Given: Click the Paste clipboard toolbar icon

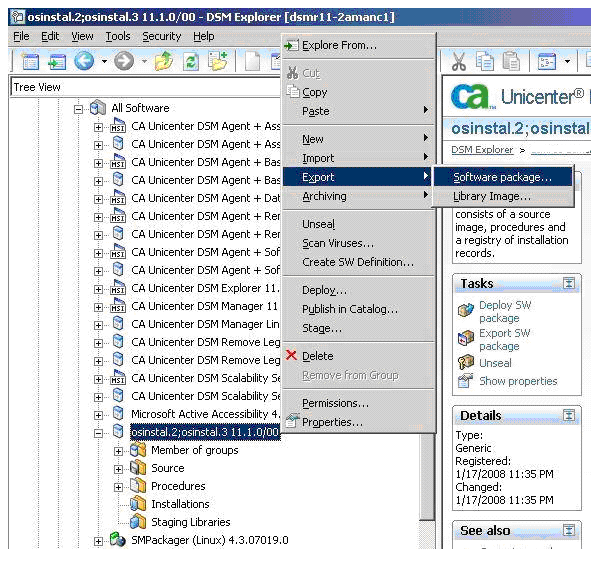Looking at the screenshot, I should (511, 62).
